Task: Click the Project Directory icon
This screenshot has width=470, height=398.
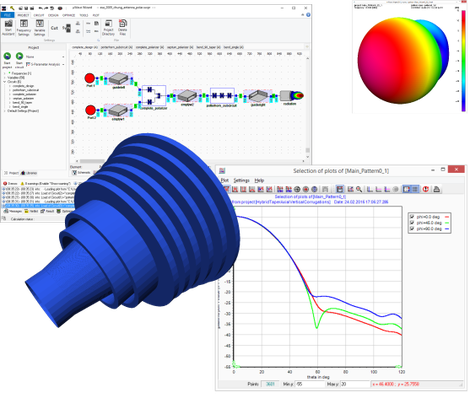Action: (x=108, y=27)
